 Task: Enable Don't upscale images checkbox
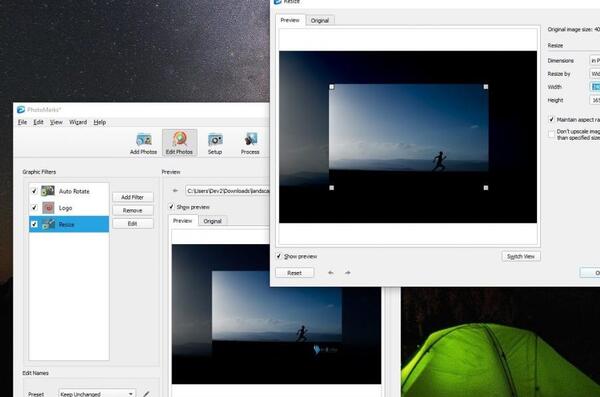551,134
